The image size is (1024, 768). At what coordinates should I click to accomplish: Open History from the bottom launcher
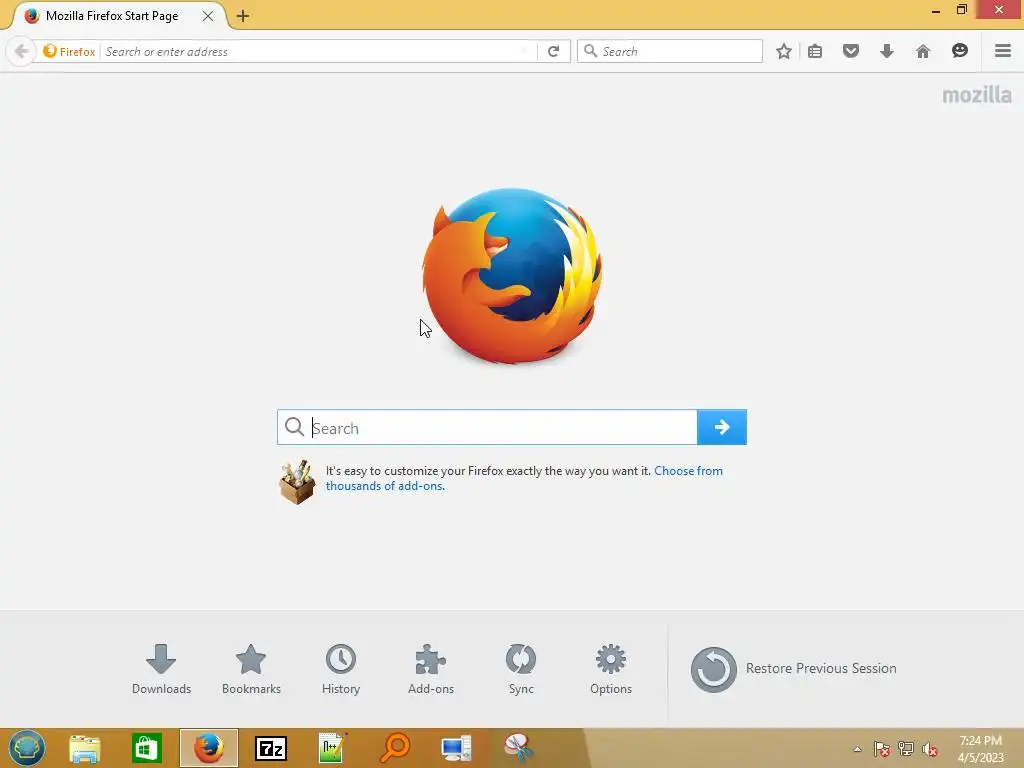pos(341,669)
